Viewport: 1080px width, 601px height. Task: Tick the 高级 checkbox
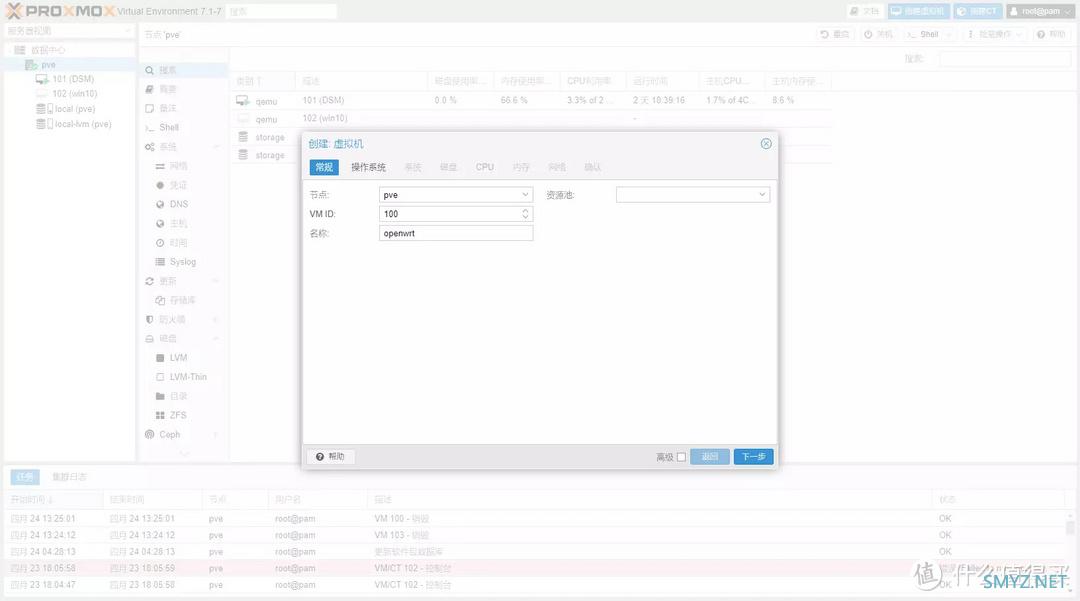681,457
